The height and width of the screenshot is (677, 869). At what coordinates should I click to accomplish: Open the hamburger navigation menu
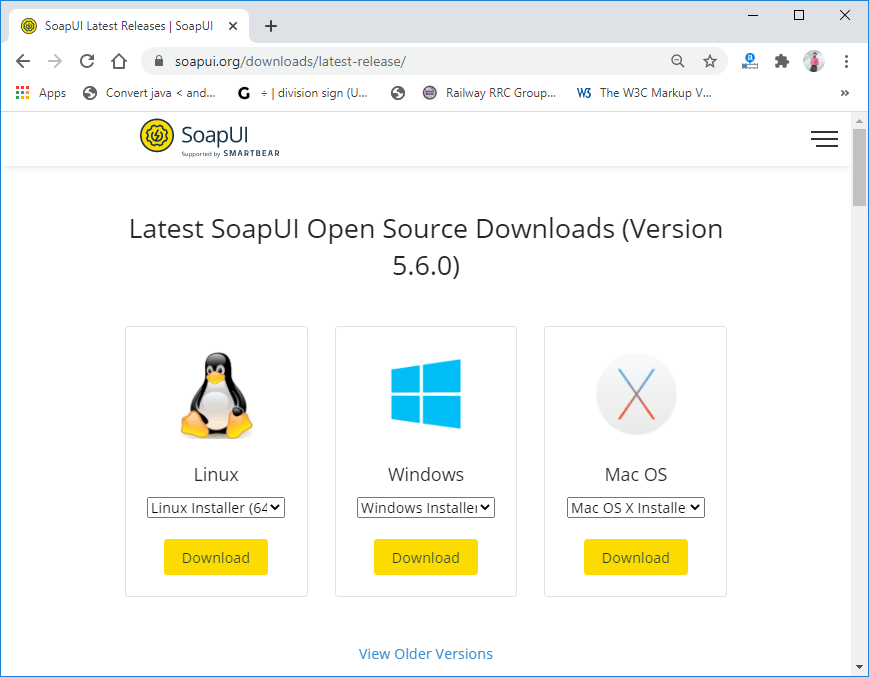click(824, 139)
